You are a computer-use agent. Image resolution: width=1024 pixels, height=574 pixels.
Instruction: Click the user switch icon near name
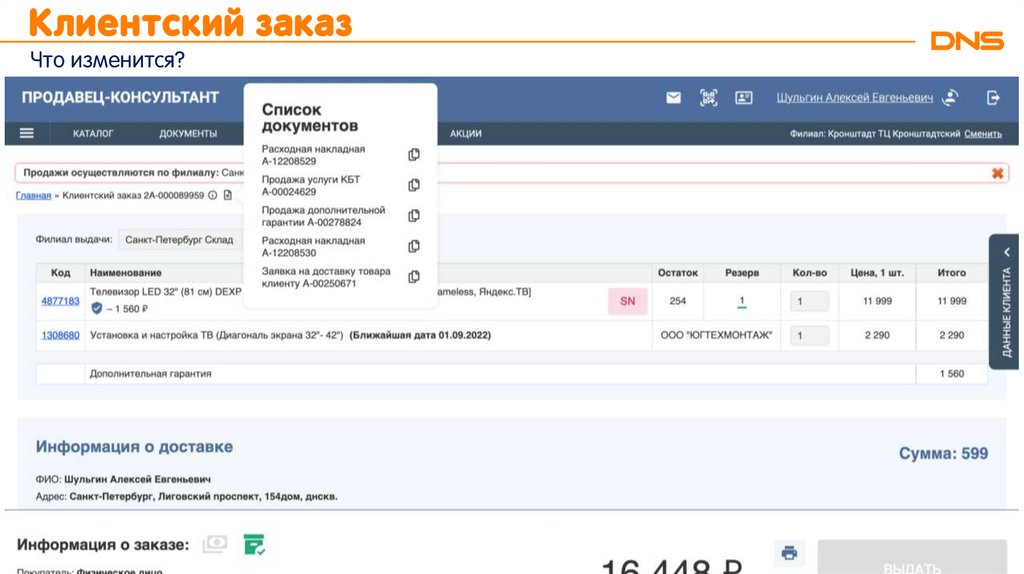(951, 98)
